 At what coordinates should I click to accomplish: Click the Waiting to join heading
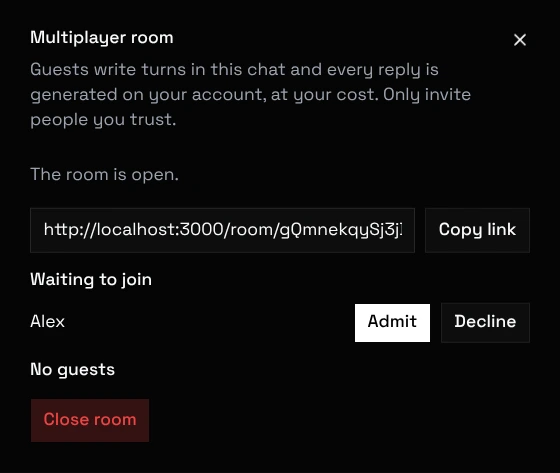[x=91, y=279]
